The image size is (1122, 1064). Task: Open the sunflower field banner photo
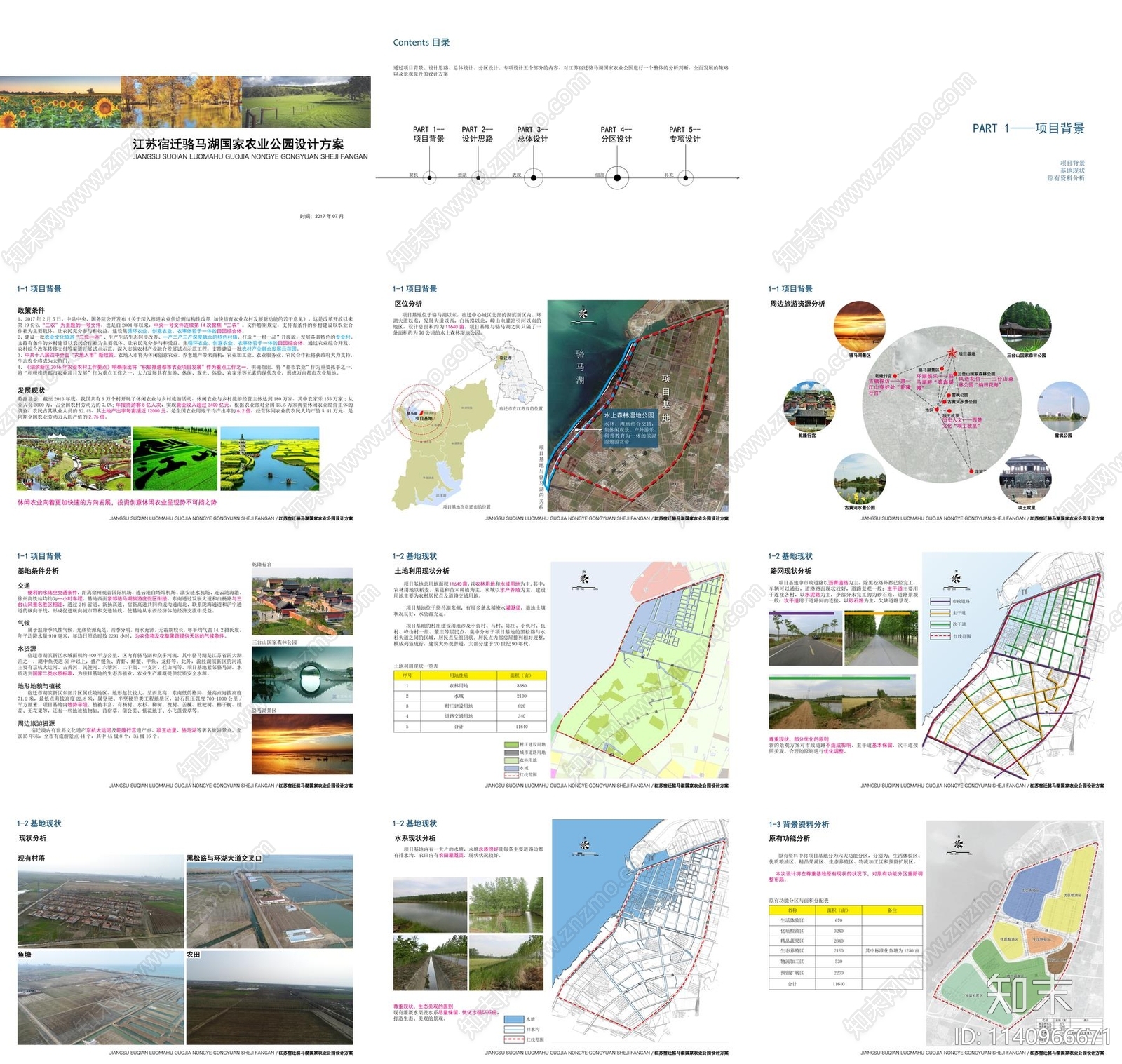pos(61,102)
